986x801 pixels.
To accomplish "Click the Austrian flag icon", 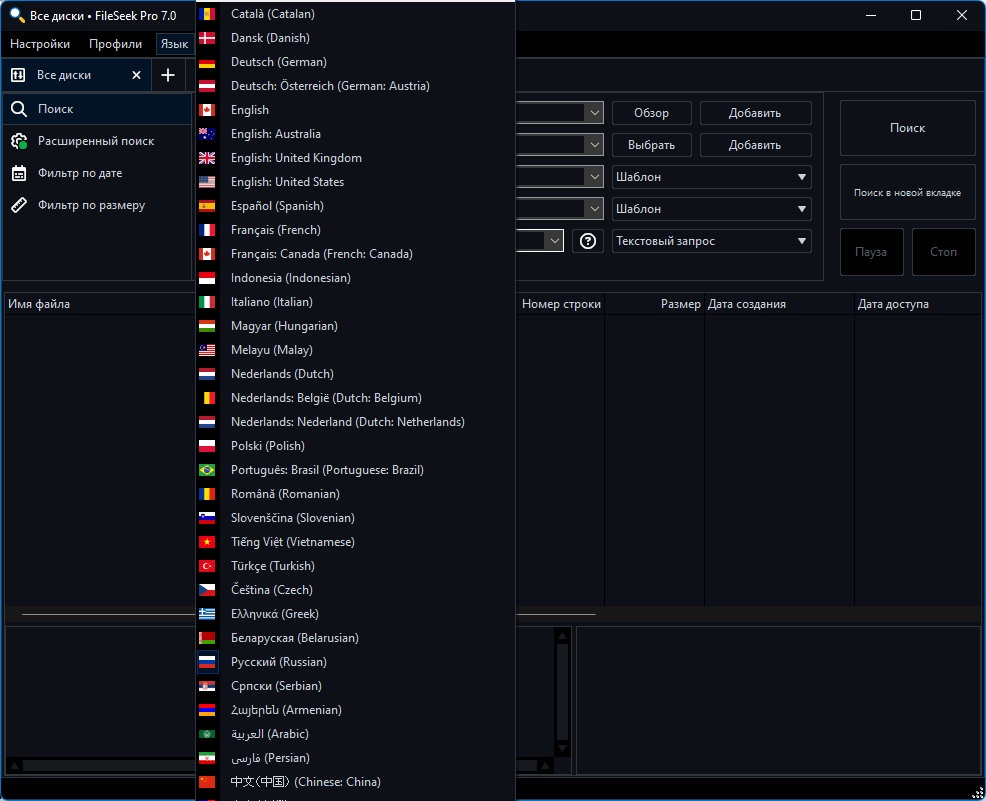I will click(207, 86).
